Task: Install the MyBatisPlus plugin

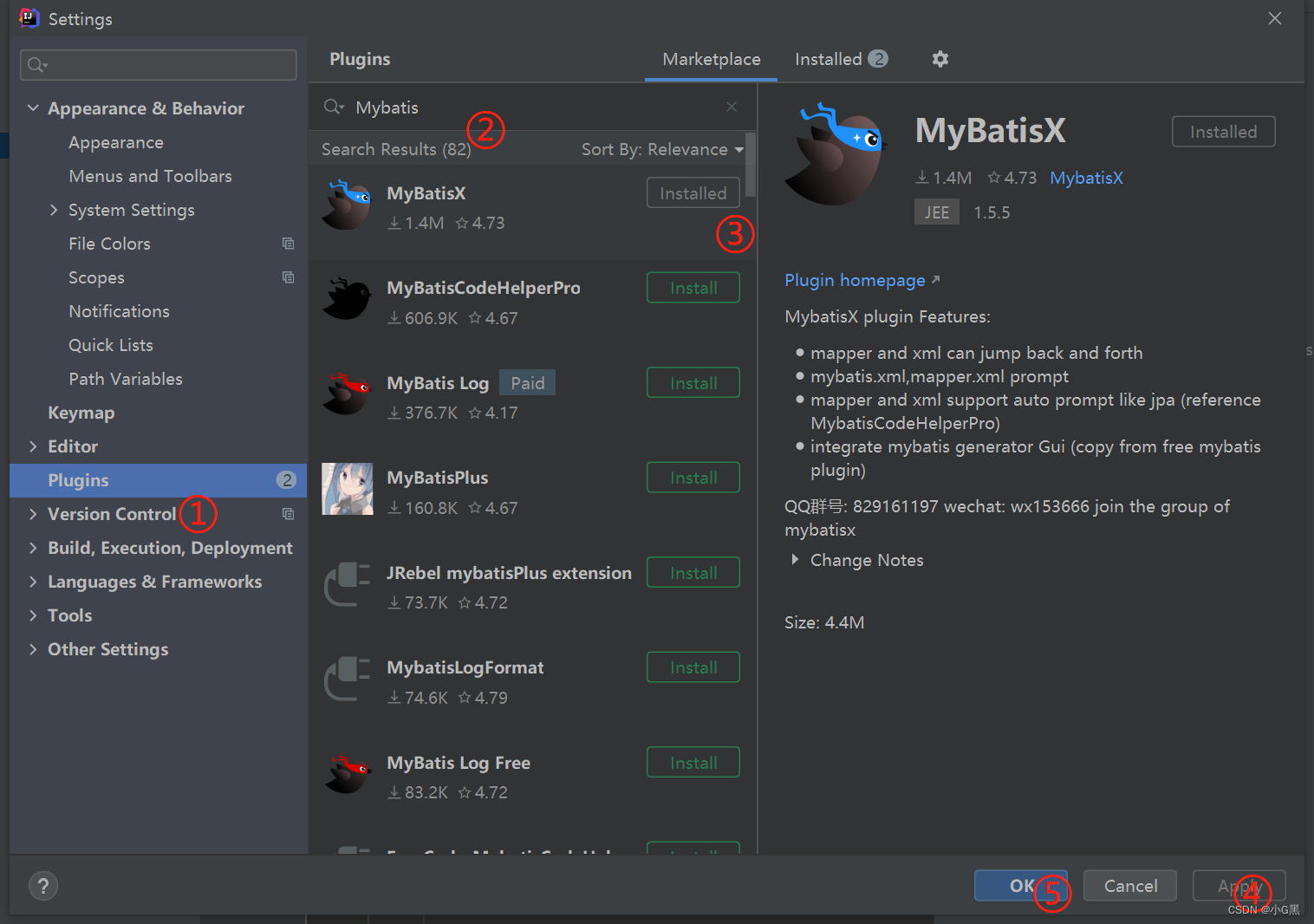Action: click(x=693, y=478)
